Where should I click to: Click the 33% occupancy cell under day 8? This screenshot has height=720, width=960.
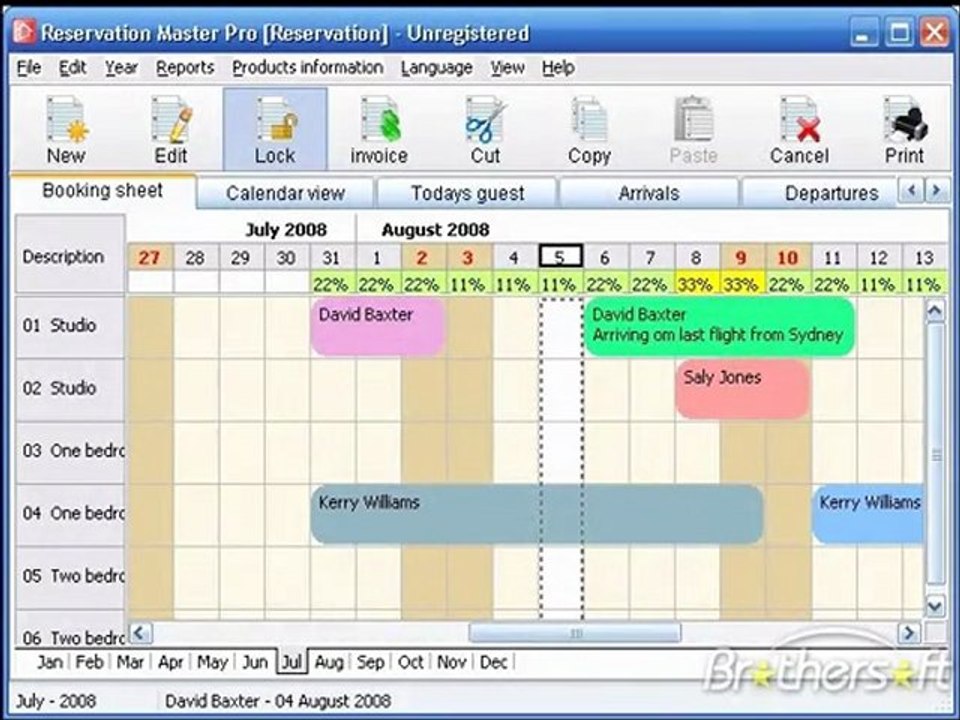pos(696,283)
